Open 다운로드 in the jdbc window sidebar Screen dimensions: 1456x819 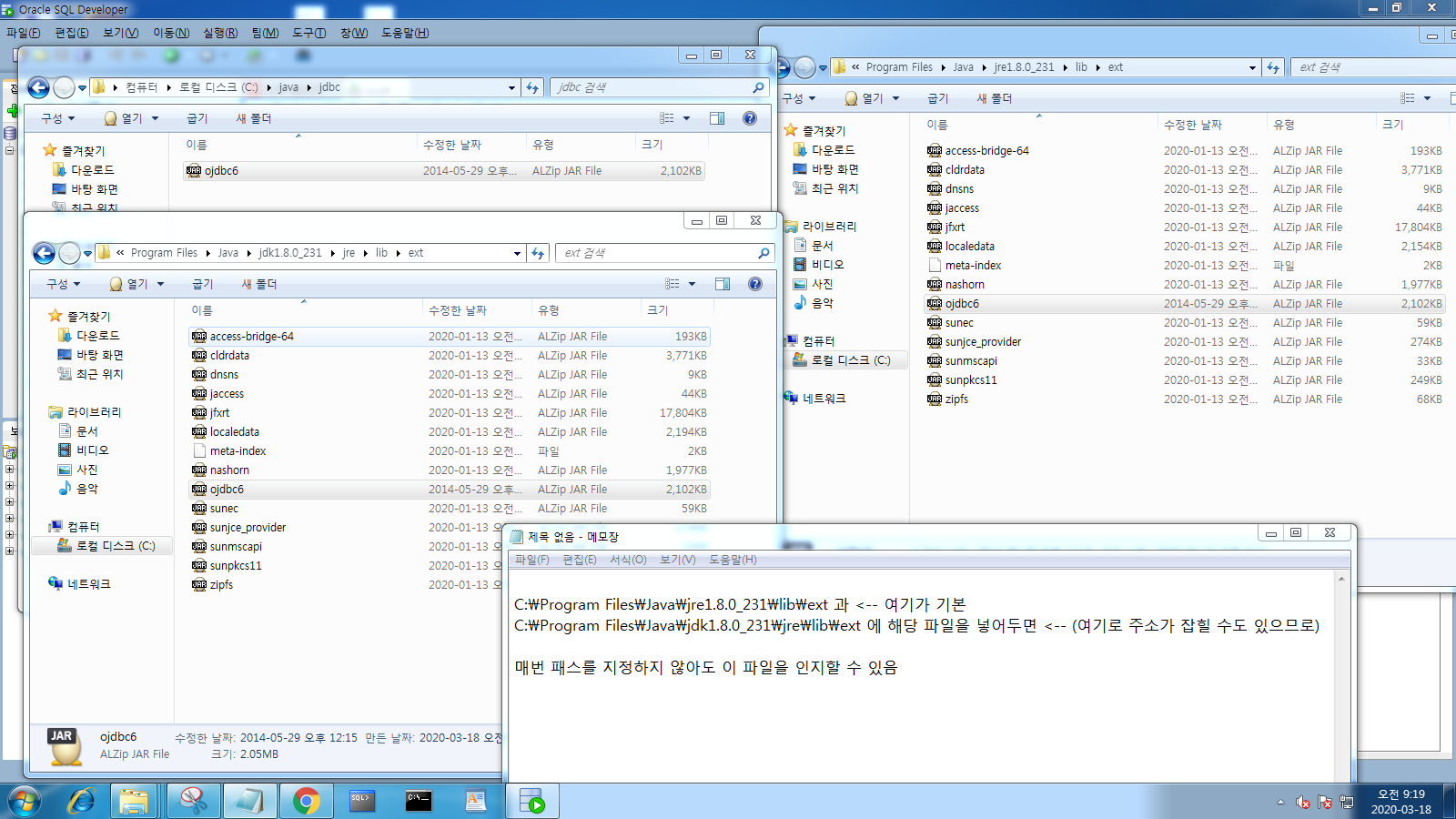pos(84,170)
